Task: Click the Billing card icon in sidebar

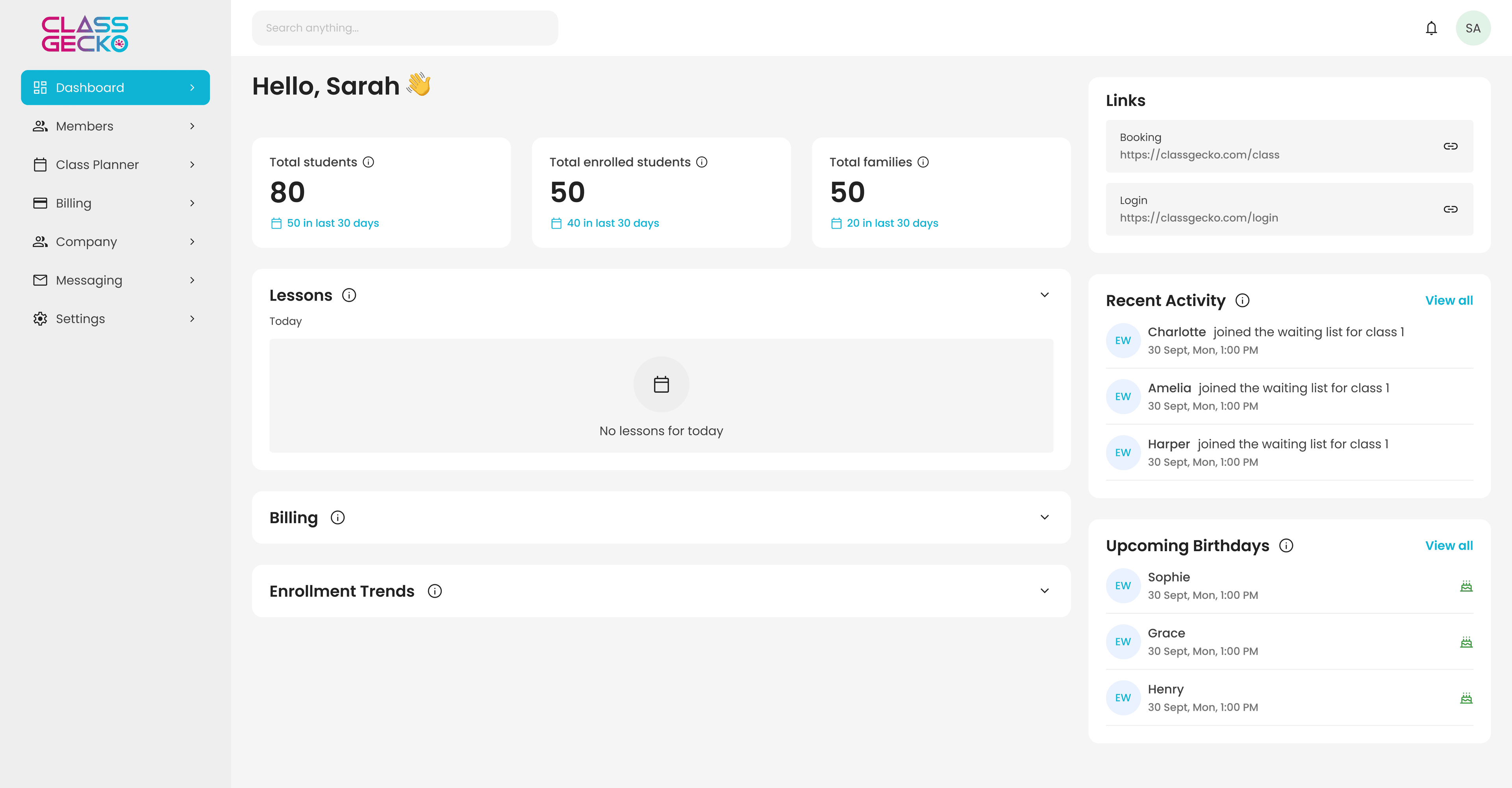Action: tap(40, 203)
